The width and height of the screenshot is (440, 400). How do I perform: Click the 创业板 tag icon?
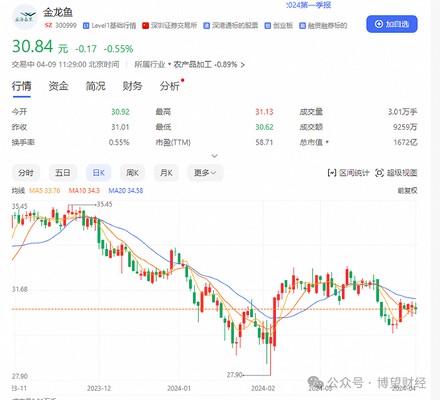[x=267, y=26]
